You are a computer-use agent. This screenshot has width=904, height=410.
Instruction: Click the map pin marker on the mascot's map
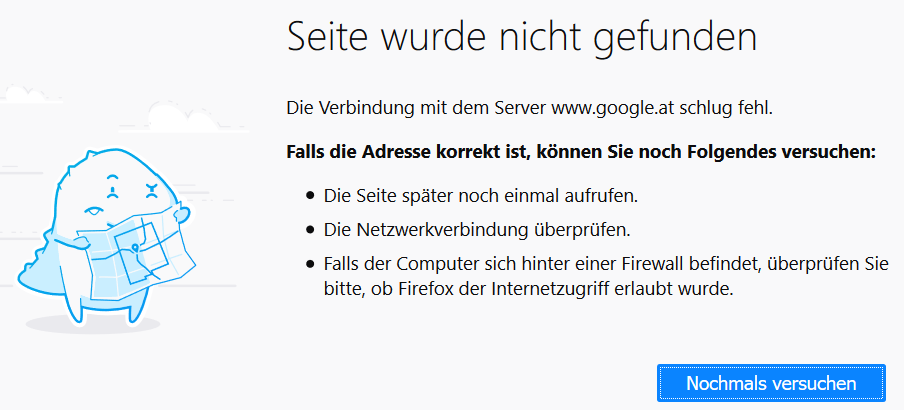click(x=135, y=248)
